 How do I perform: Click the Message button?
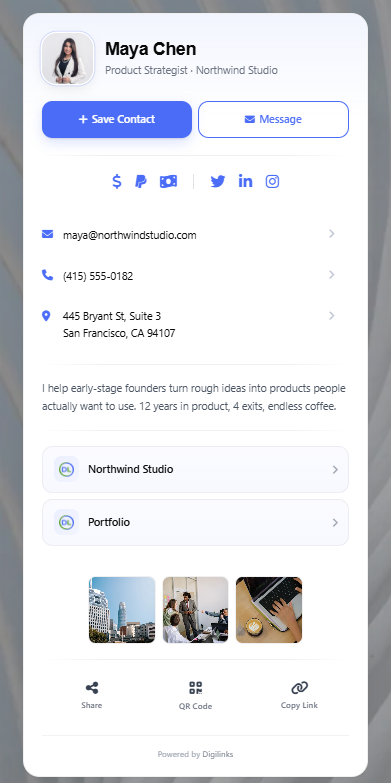pyautogui.click(x=273, y=119)
